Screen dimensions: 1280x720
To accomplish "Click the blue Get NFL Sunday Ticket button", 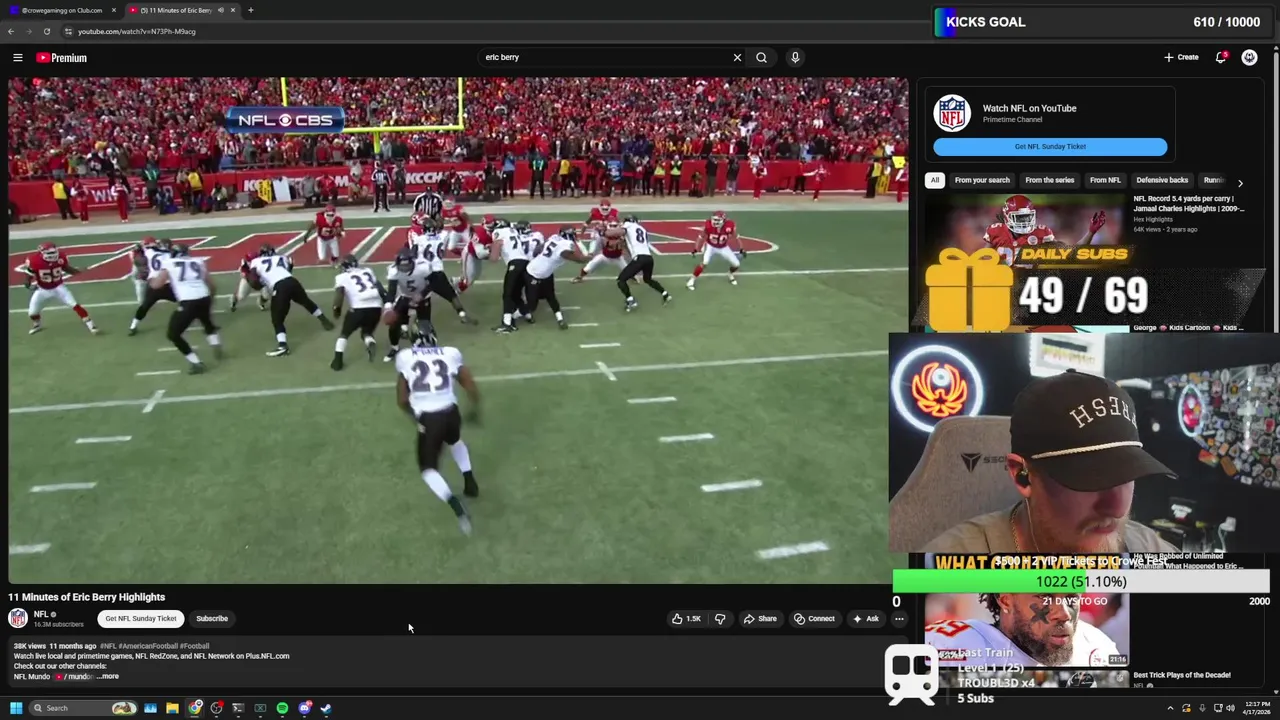I will tap(1050, 146).
